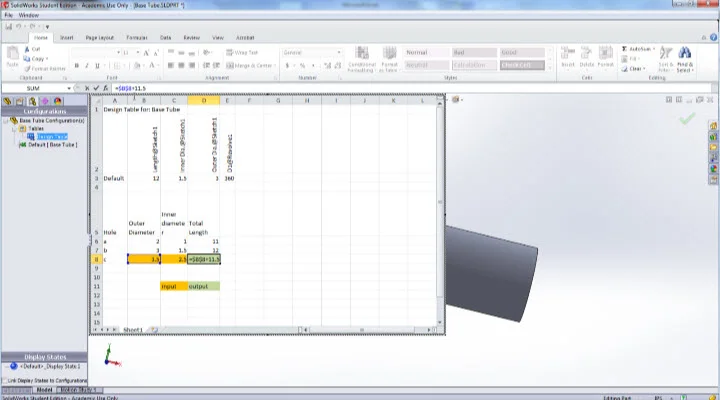Apply the Check Cell style
Image resolution: width=720 pixels, height=400 pixels.
click(522, 65)
